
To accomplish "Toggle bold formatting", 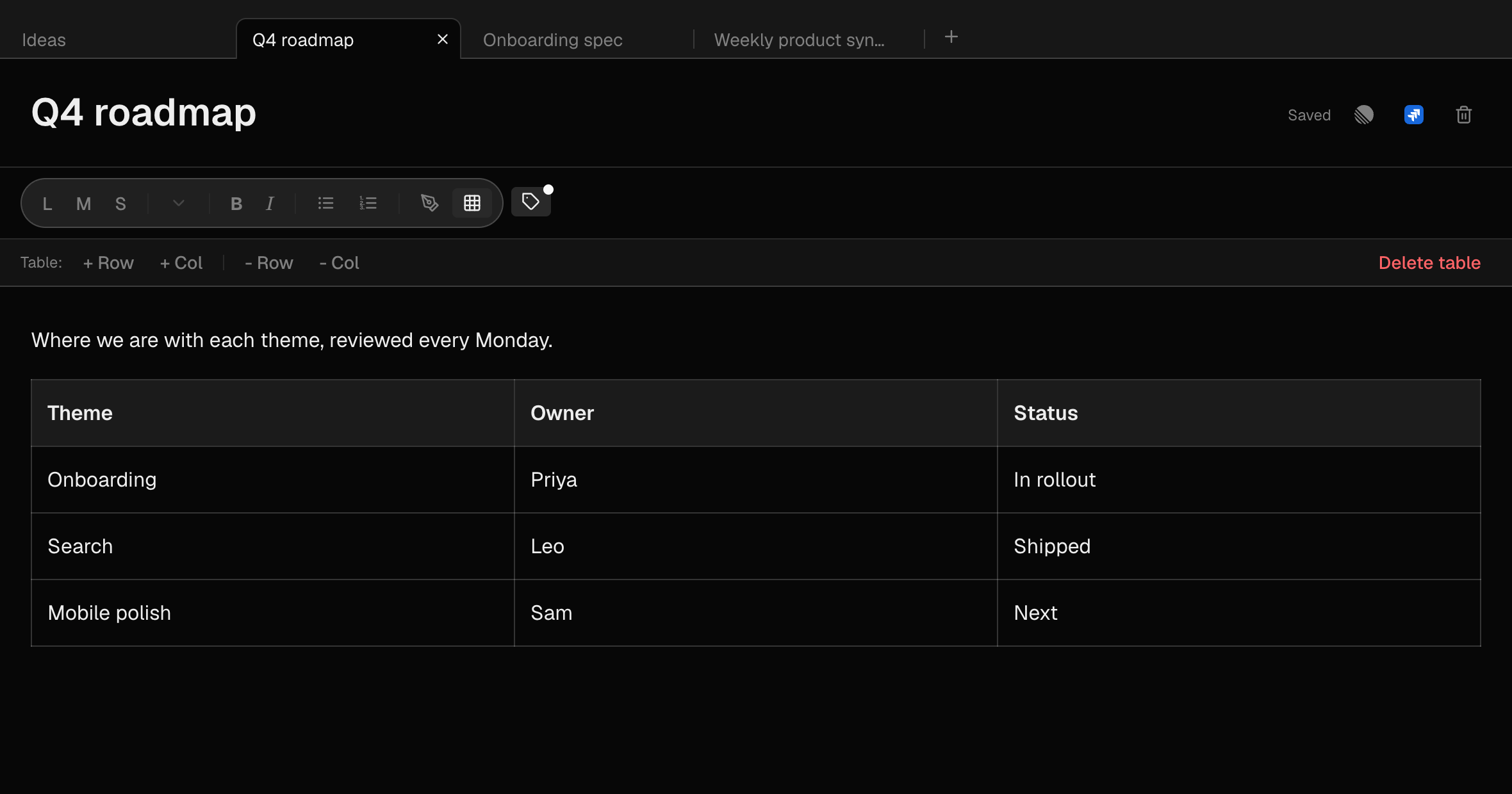I will coord(236,204).
